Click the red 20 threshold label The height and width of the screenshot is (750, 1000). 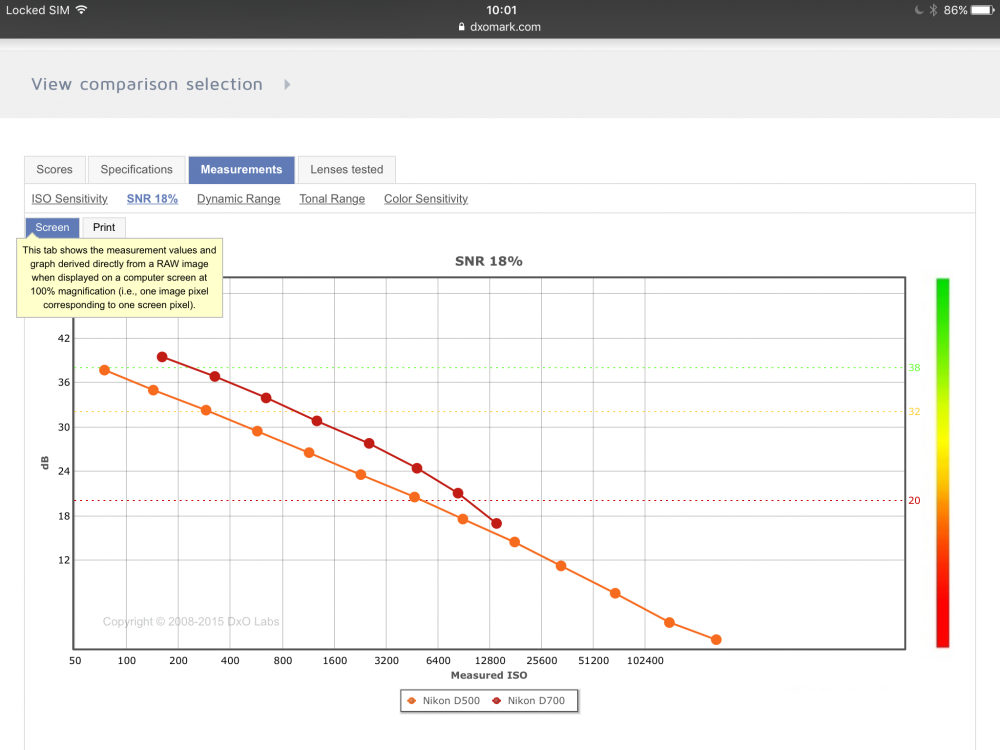tap(914, 501)
